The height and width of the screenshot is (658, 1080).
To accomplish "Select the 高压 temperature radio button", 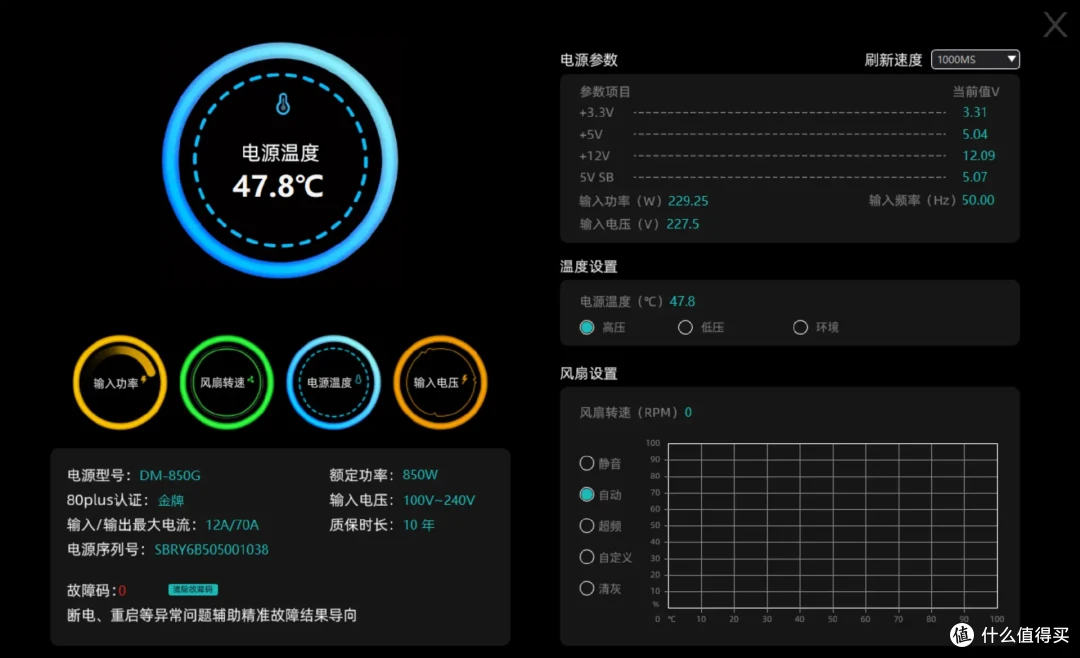I will coord(587,327).
